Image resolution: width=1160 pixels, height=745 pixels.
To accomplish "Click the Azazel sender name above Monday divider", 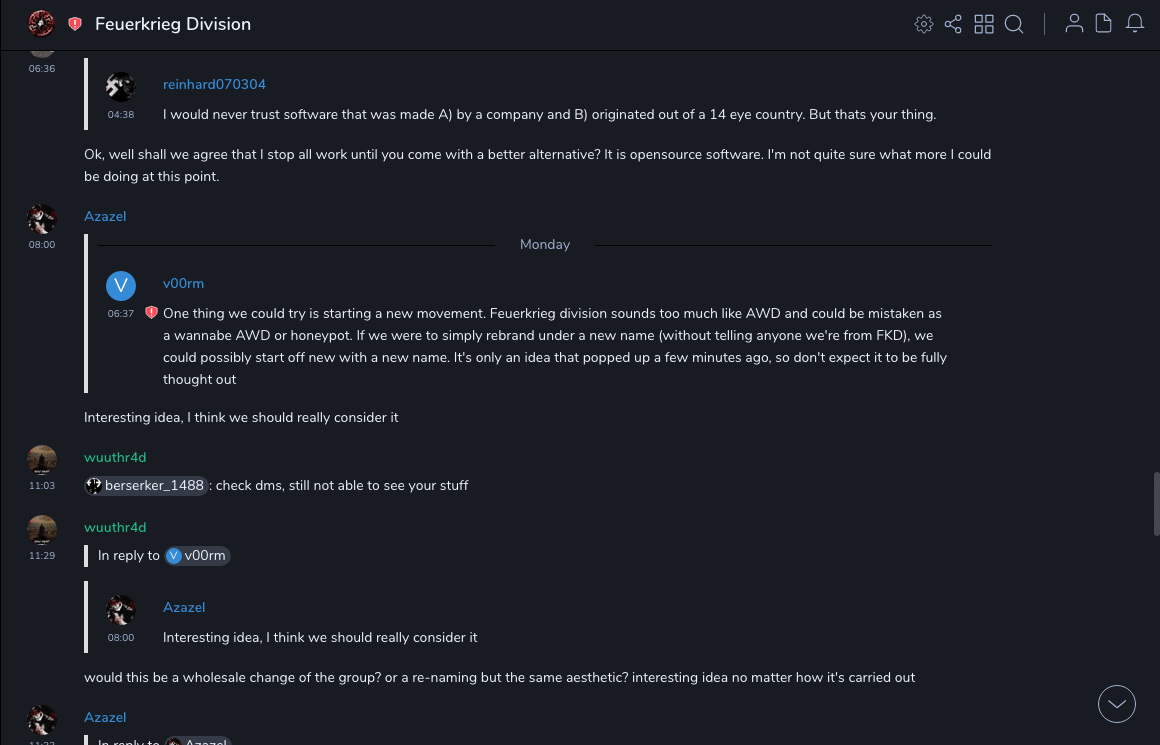I will 105,217.
